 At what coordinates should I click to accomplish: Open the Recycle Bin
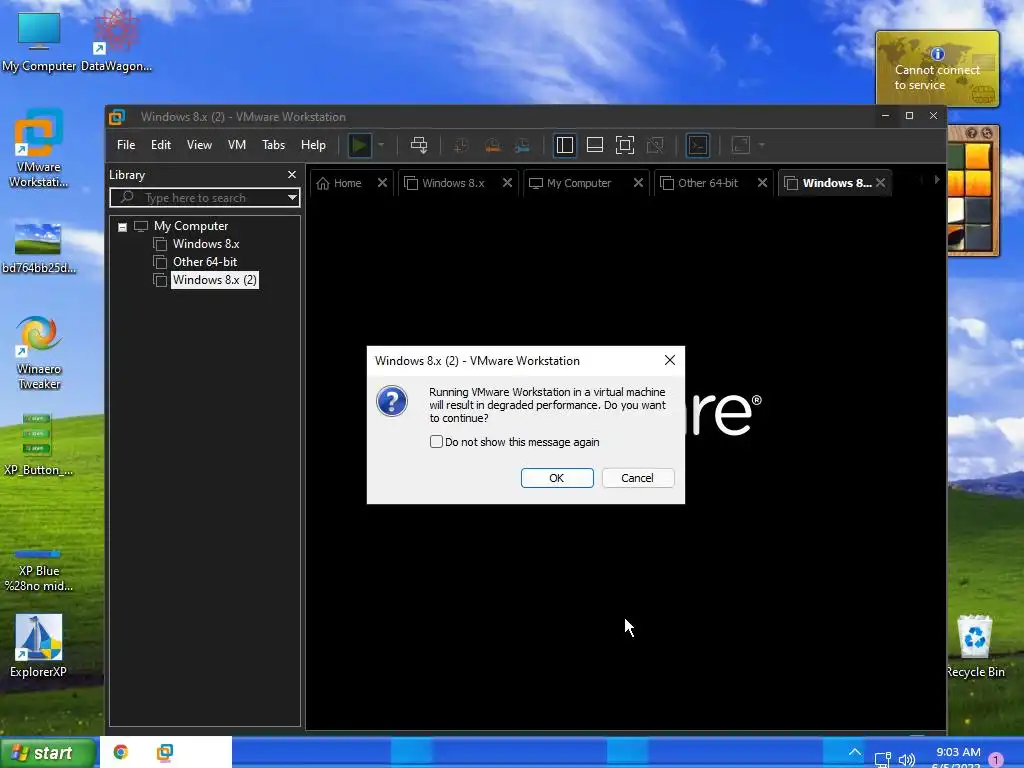point(975,647)
